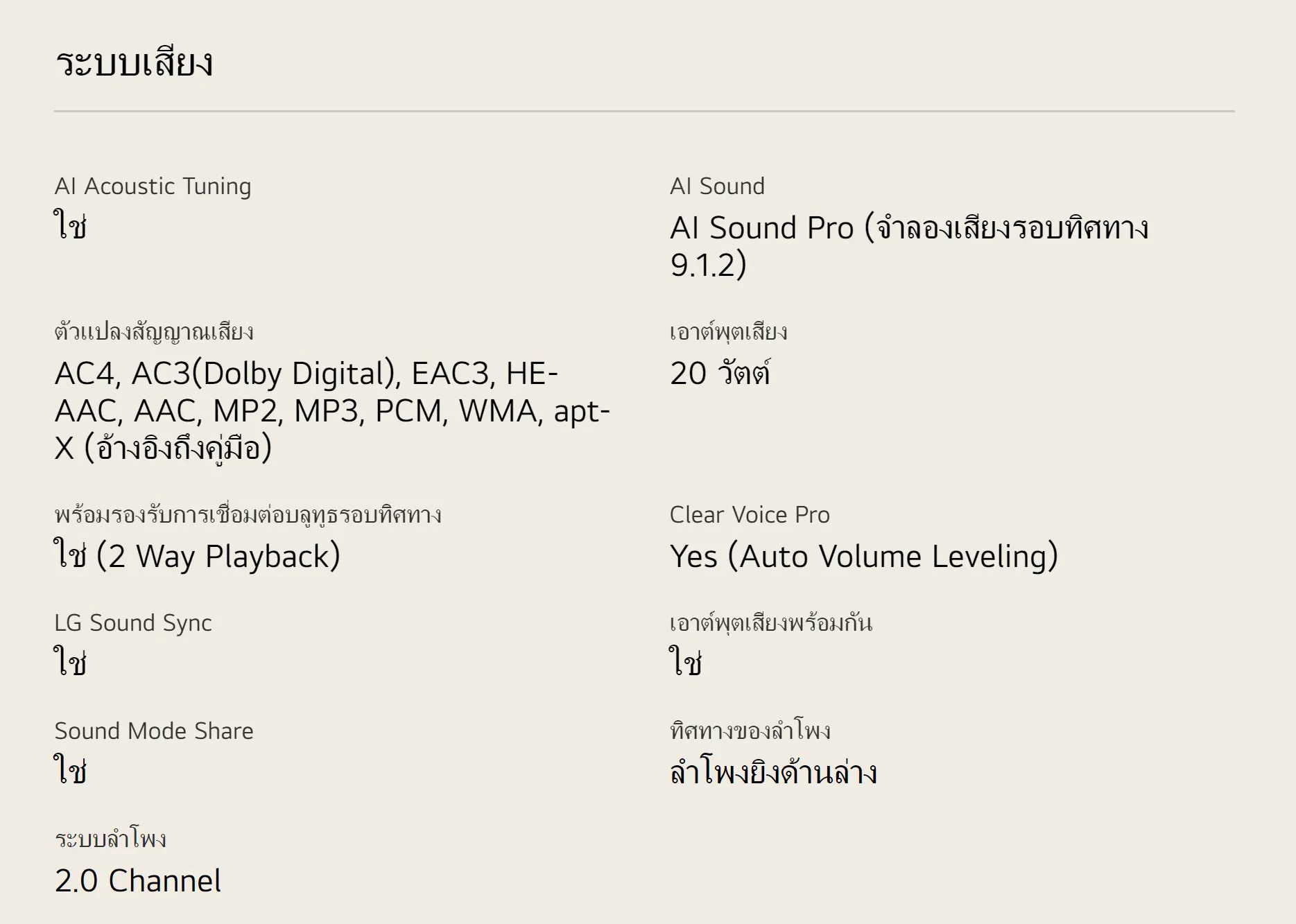Select the Clear Voice Pro label
This screenshot has width=1296, height=924.
[750, 515]
